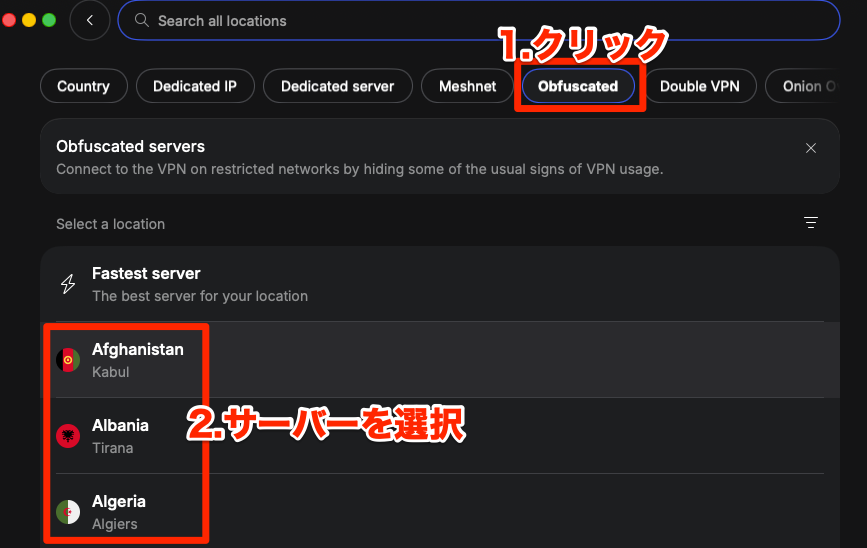Select the Dedicated IP tab

195,86
